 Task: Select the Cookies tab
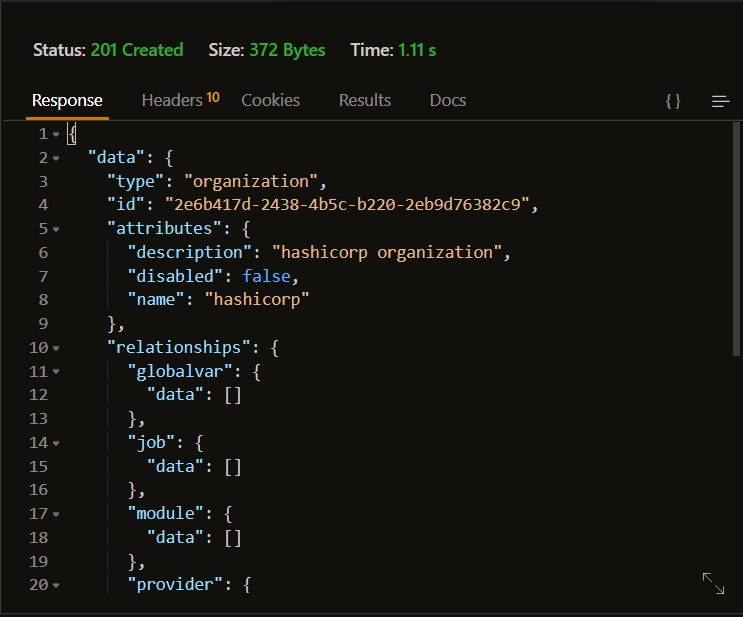click(270, 100)
